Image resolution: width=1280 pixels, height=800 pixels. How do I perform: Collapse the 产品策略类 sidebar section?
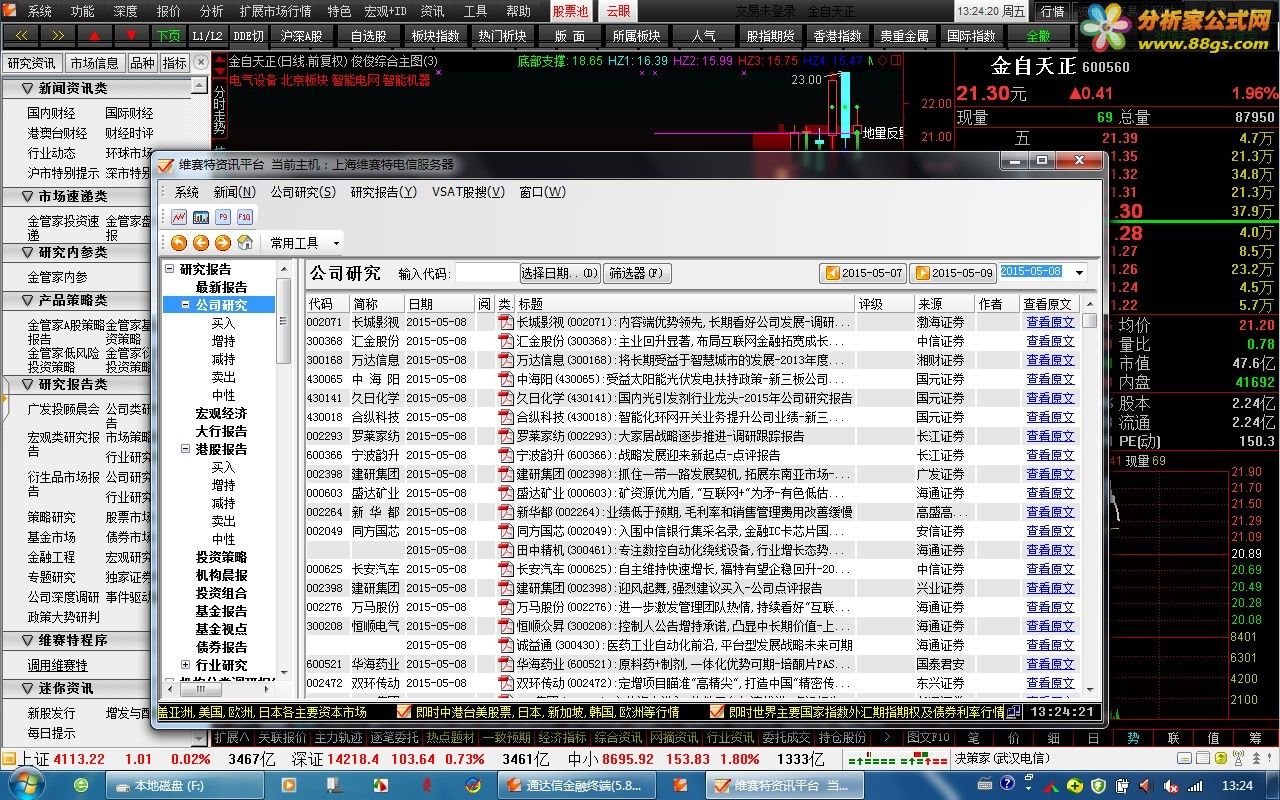click(28, 300)
